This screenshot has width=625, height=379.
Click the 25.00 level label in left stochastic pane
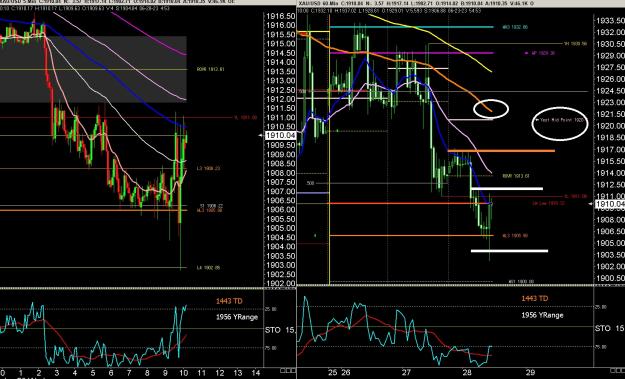(x=271, y=309)
